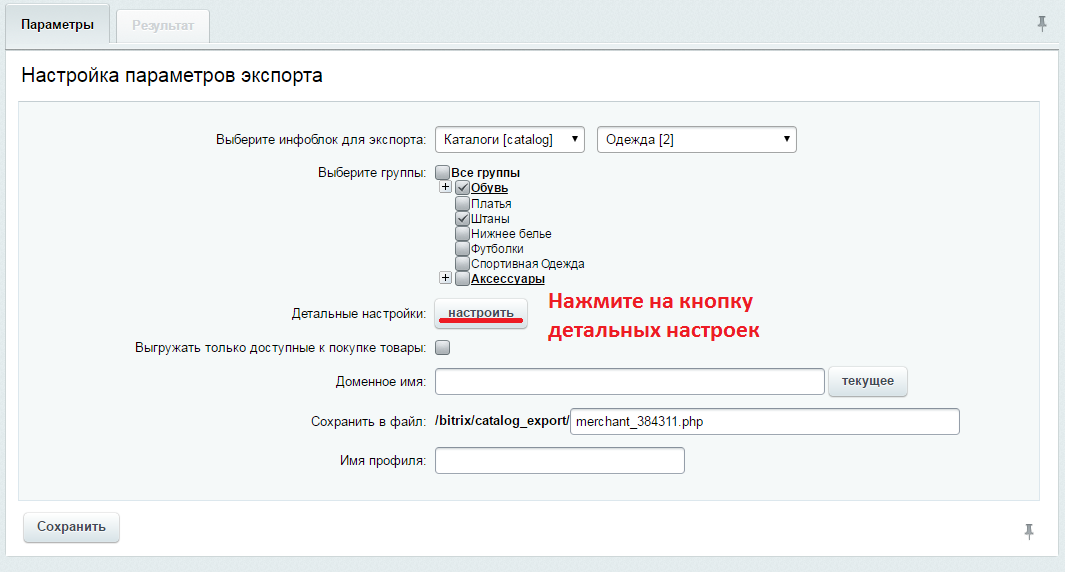Check the Все группы checkbox

443,173
